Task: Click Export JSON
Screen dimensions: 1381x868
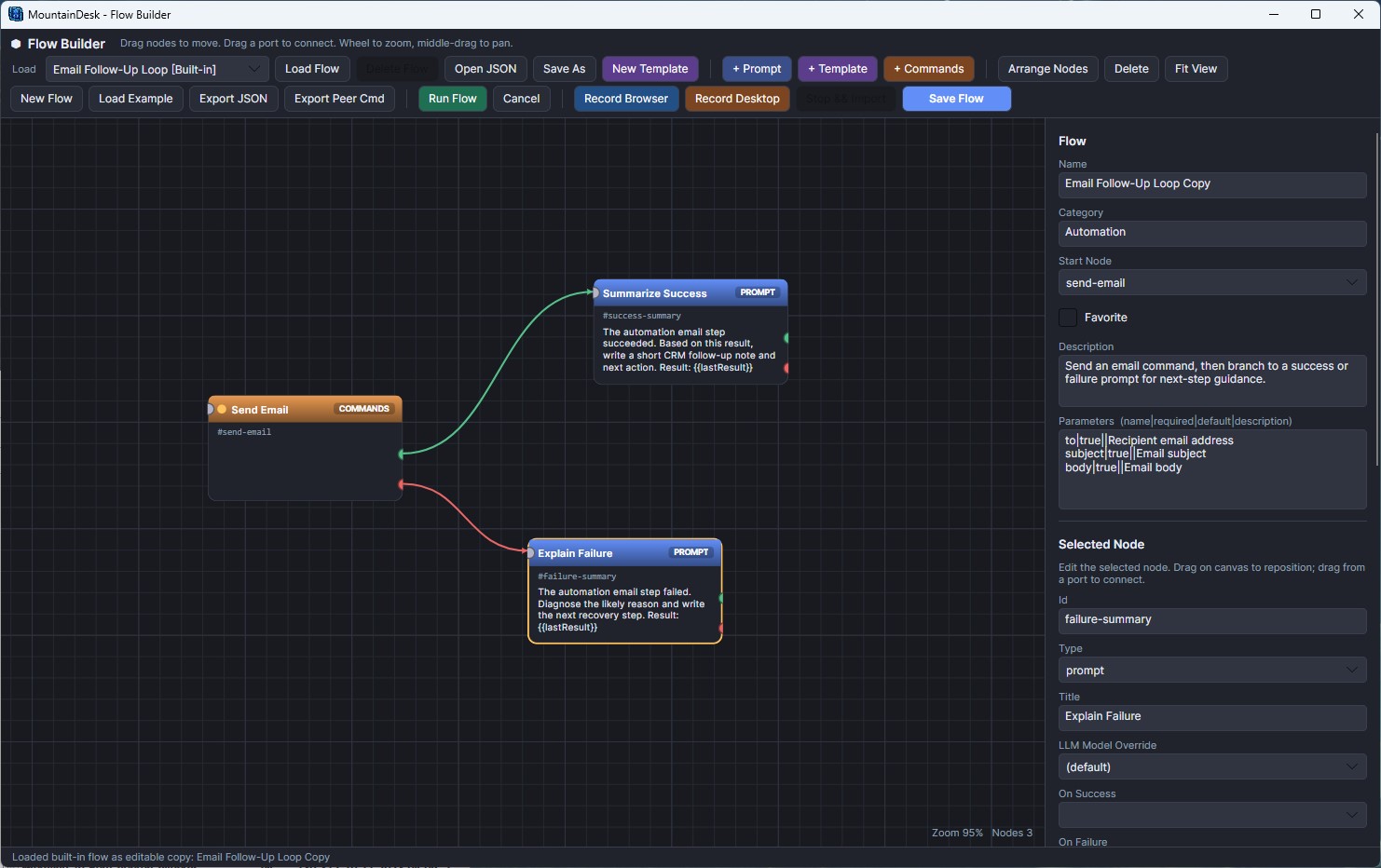Action: click(x=233, y=99)
